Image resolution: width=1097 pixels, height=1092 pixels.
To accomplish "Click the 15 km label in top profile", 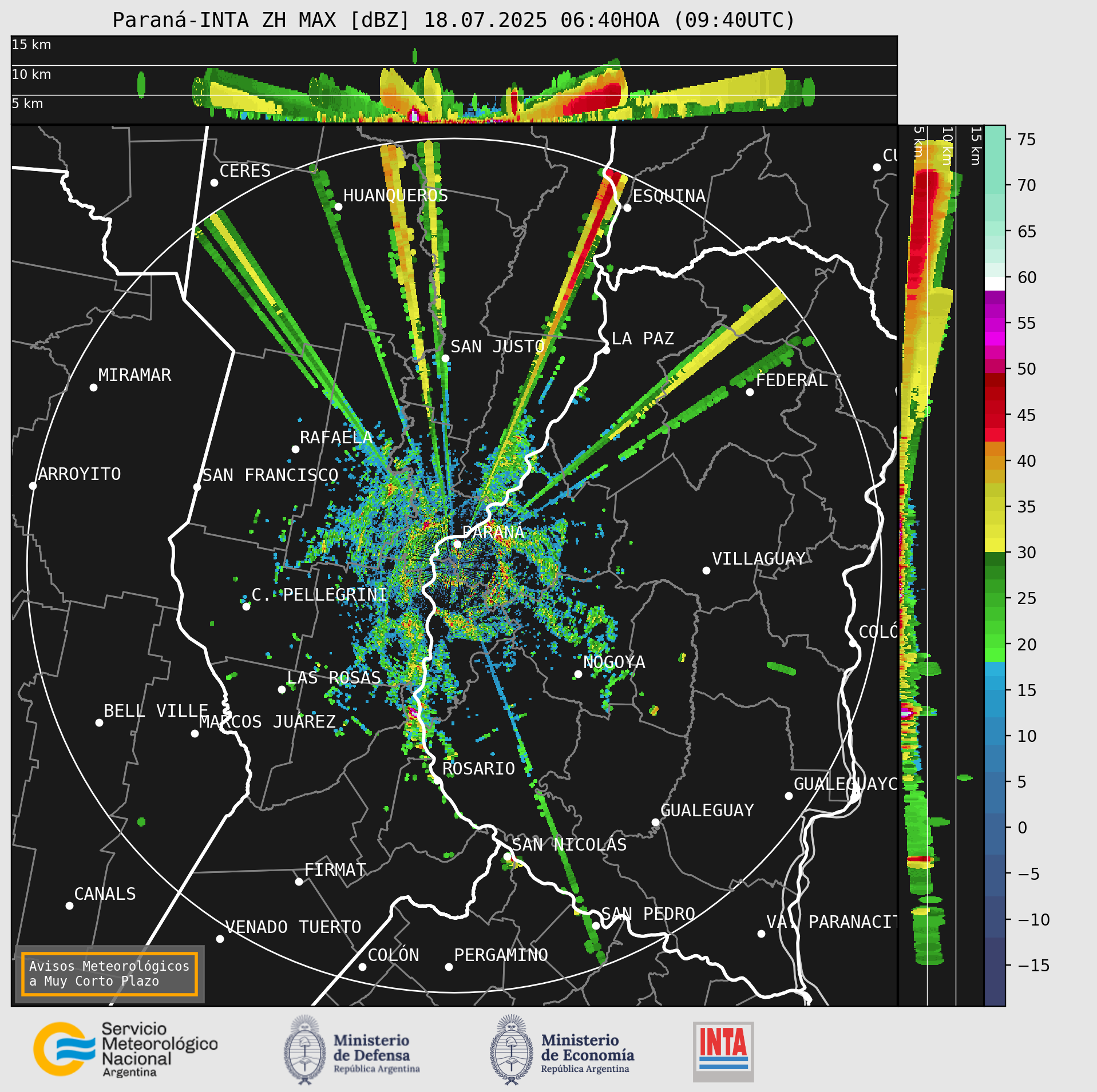I will pos(31,45).
